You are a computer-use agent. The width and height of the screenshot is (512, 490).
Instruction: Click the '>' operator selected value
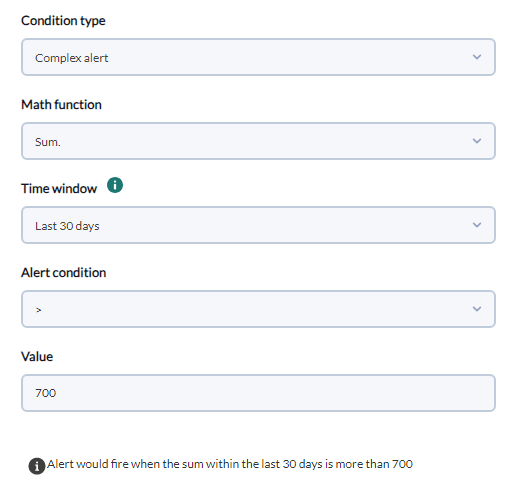point(39,310)
